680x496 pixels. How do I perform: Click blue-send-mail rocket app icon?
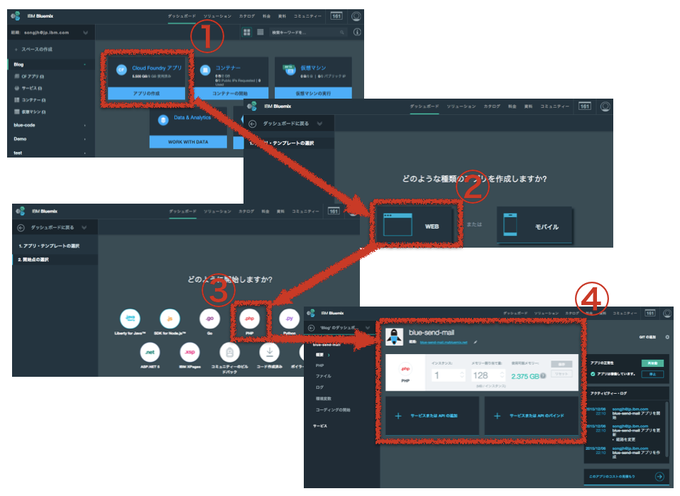394,337
